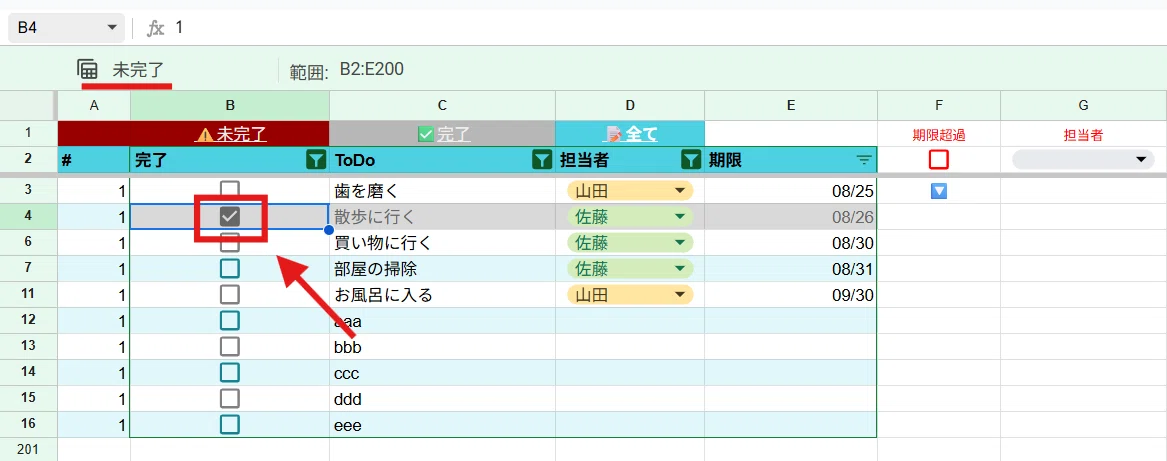This screenshot has height=461, width=1167.
Task: Click the ddd cell
Action: click(442, 399)
